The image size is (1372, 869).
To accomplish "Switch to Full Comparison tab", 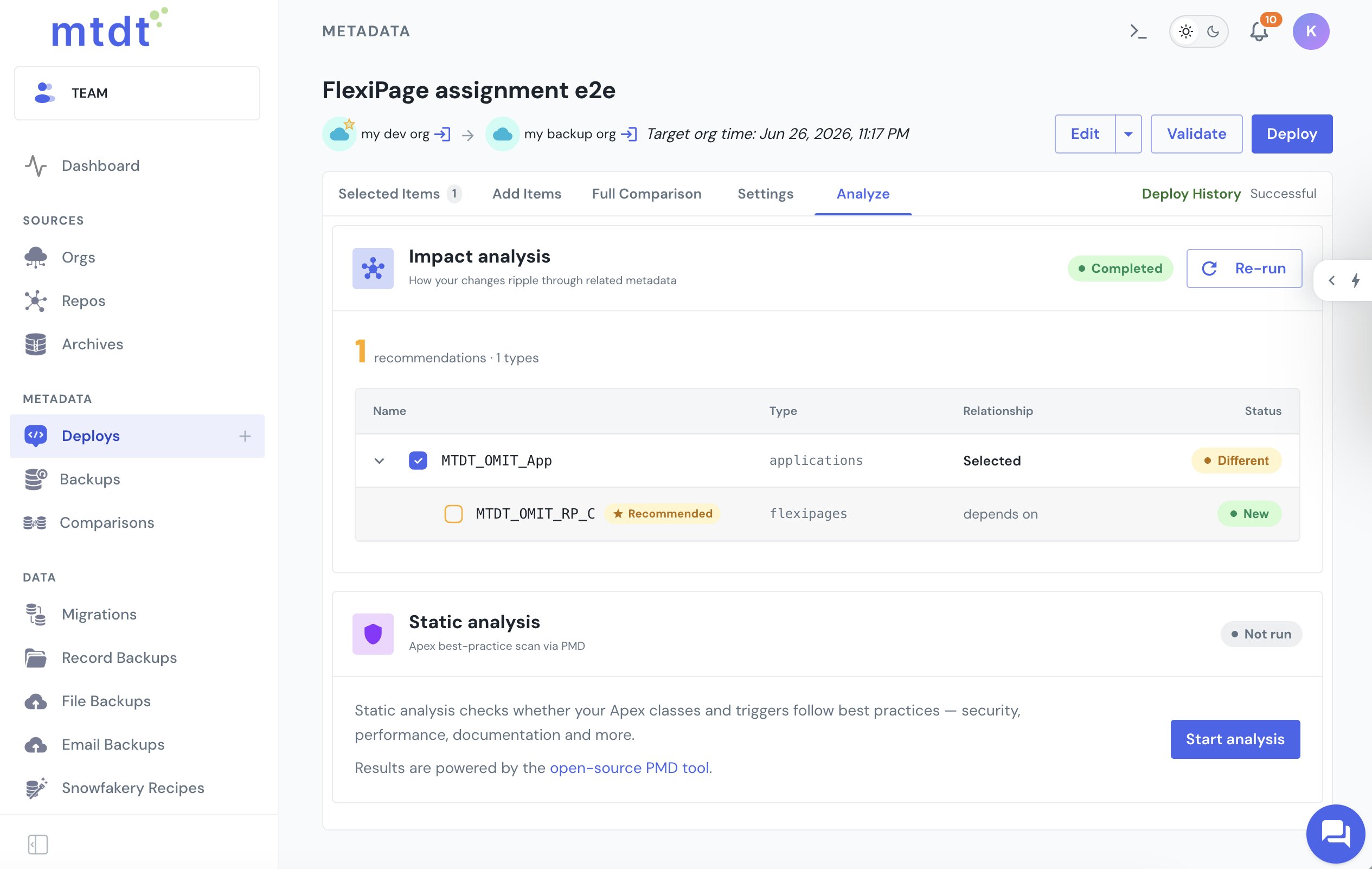I will coord(647,194).
